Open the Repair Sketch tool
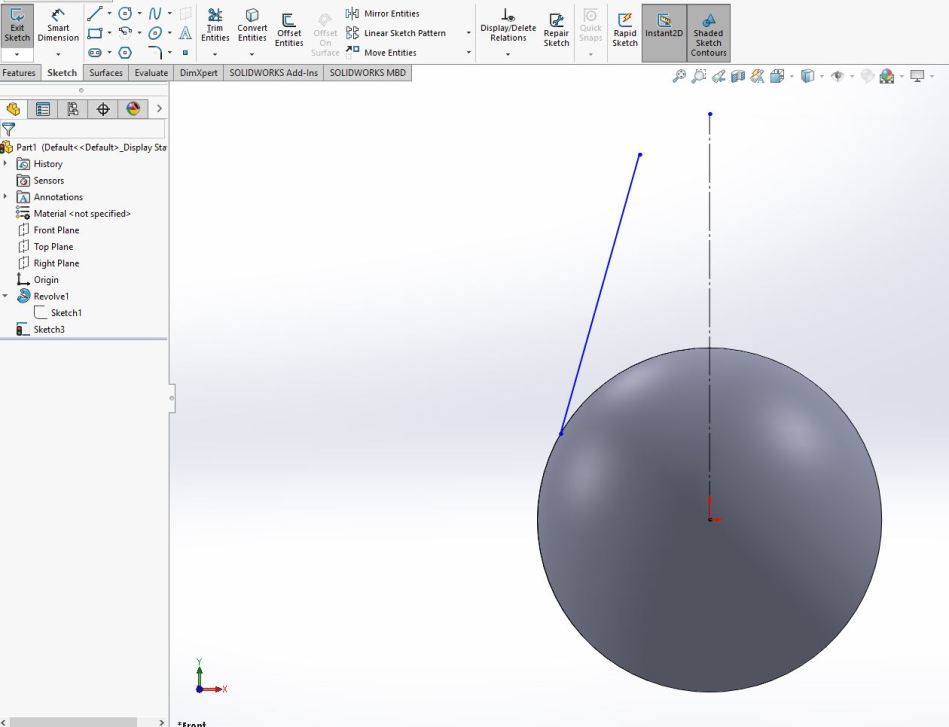 (x=556, y=27)
